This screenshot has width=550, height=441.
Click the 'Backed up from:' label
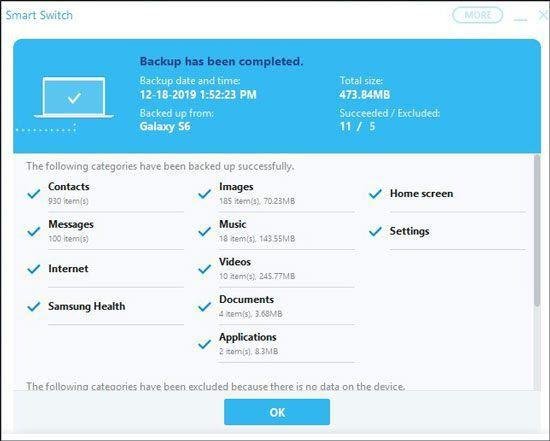point(177,113)
